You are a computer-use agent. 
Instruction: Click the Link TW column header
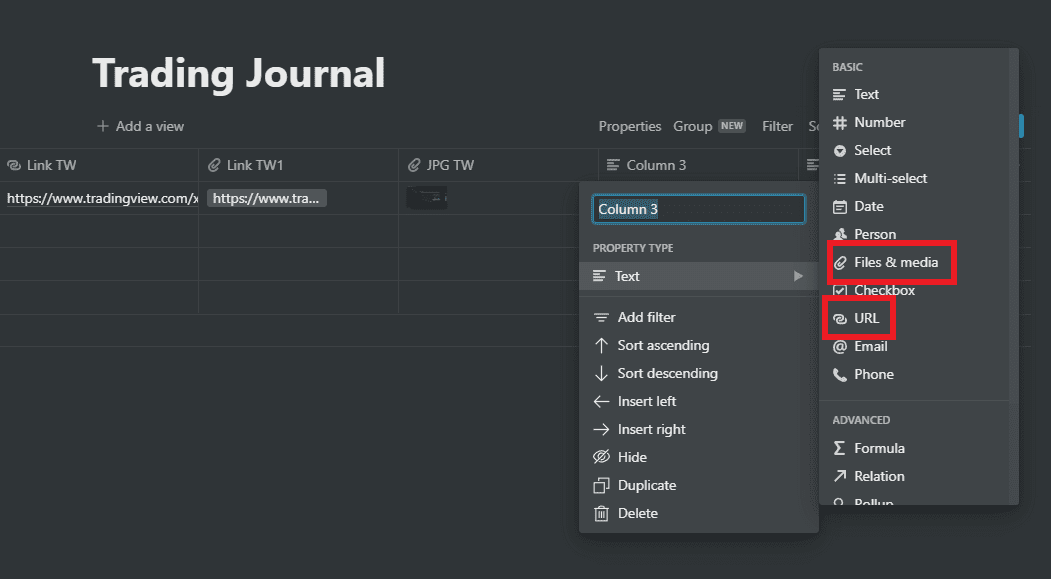pos(99,165)
